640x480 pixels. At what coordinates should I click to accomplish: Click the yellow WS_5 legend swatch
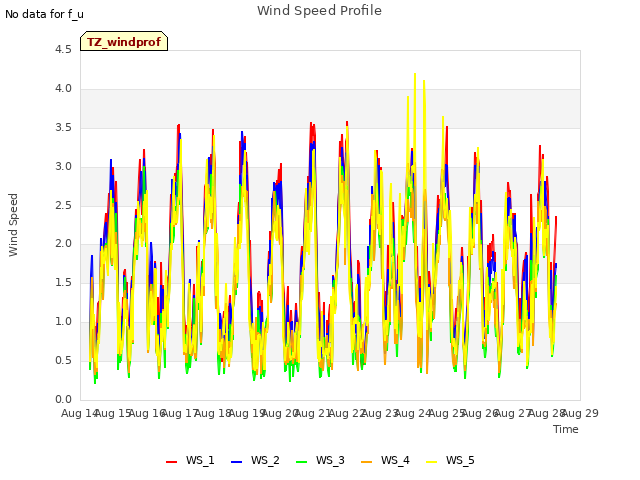point(431,462)
